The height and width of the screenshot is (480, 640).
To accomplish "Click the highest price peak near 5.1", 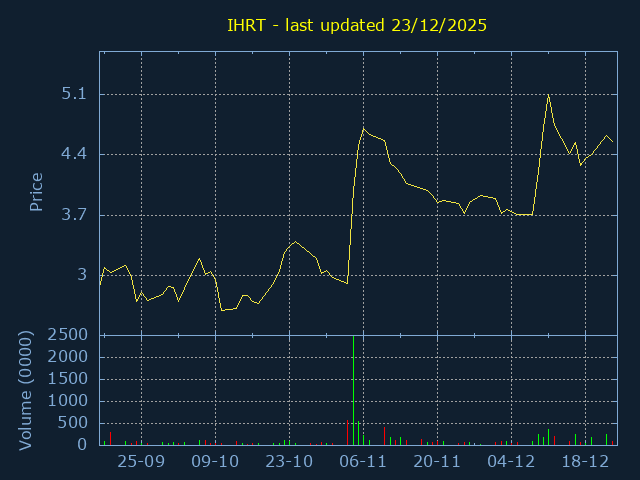I will (548, 95).
